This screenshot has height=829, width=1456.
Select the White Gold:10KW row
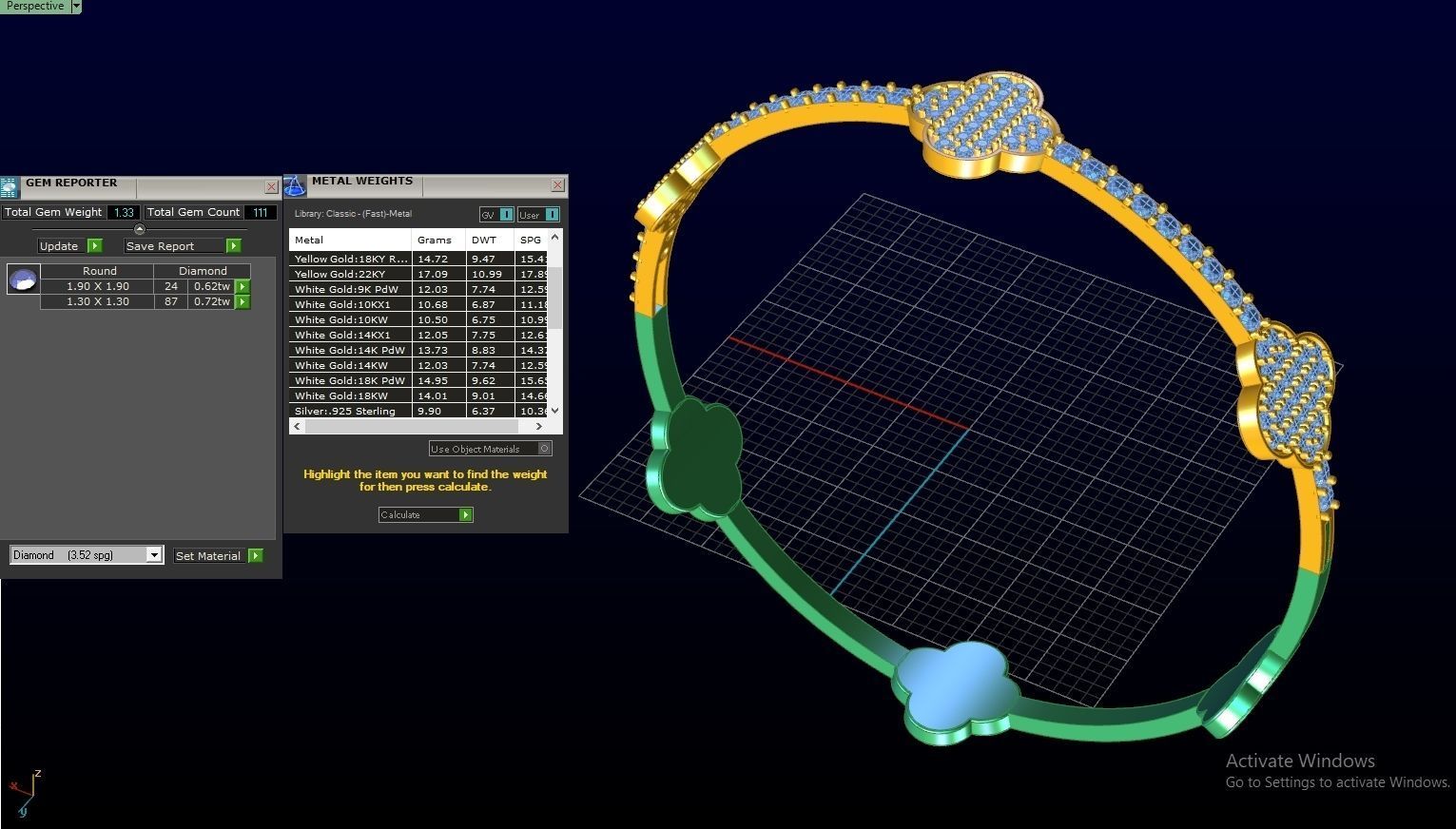click(418, 319)
